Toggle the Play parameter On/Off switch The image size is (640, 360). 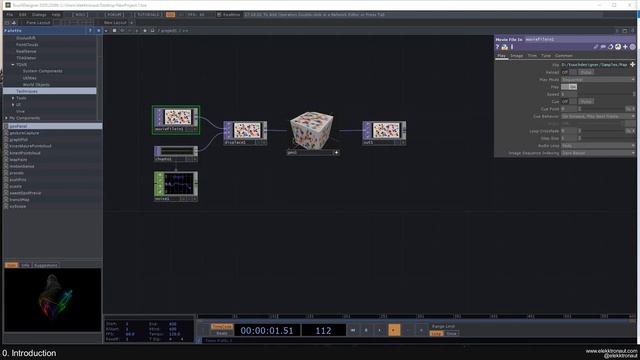(569, 87)
